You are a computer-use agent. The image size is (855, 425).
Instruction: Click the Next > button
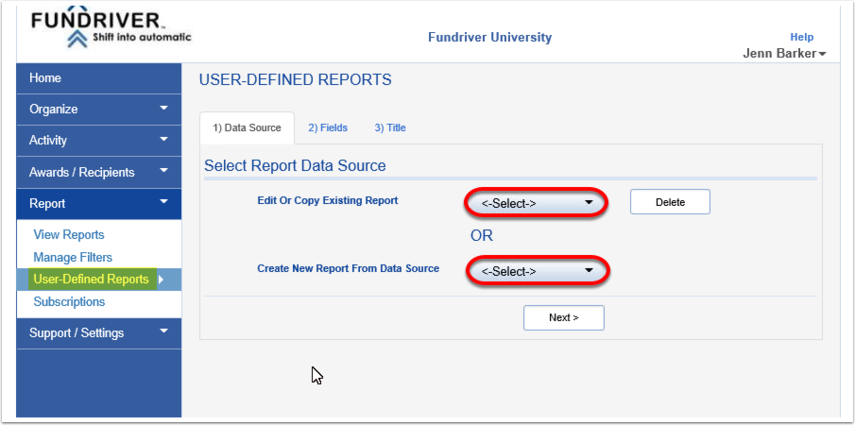click(564, 318)
